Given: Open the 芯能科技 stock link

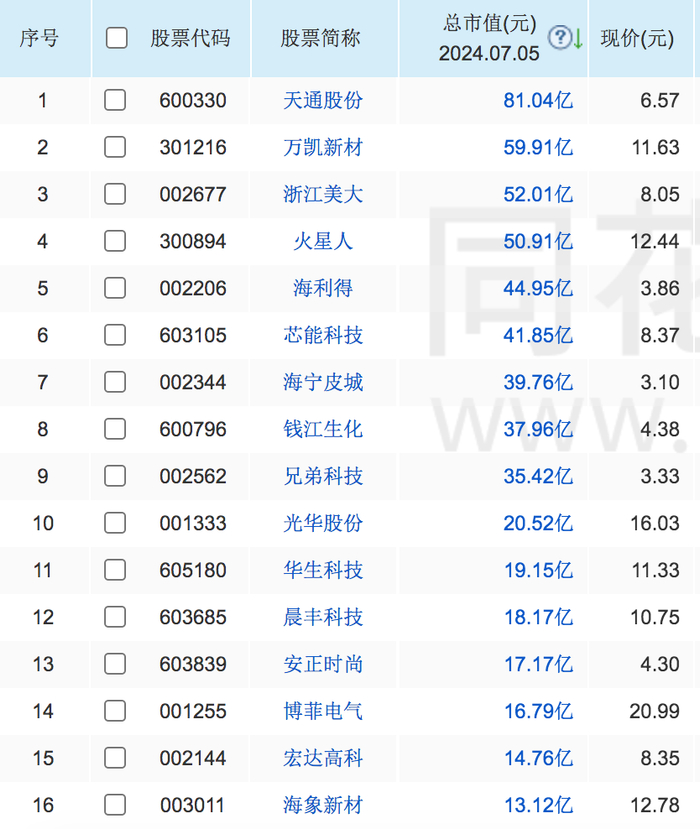Looking at the screenshot, I should 323,335.
